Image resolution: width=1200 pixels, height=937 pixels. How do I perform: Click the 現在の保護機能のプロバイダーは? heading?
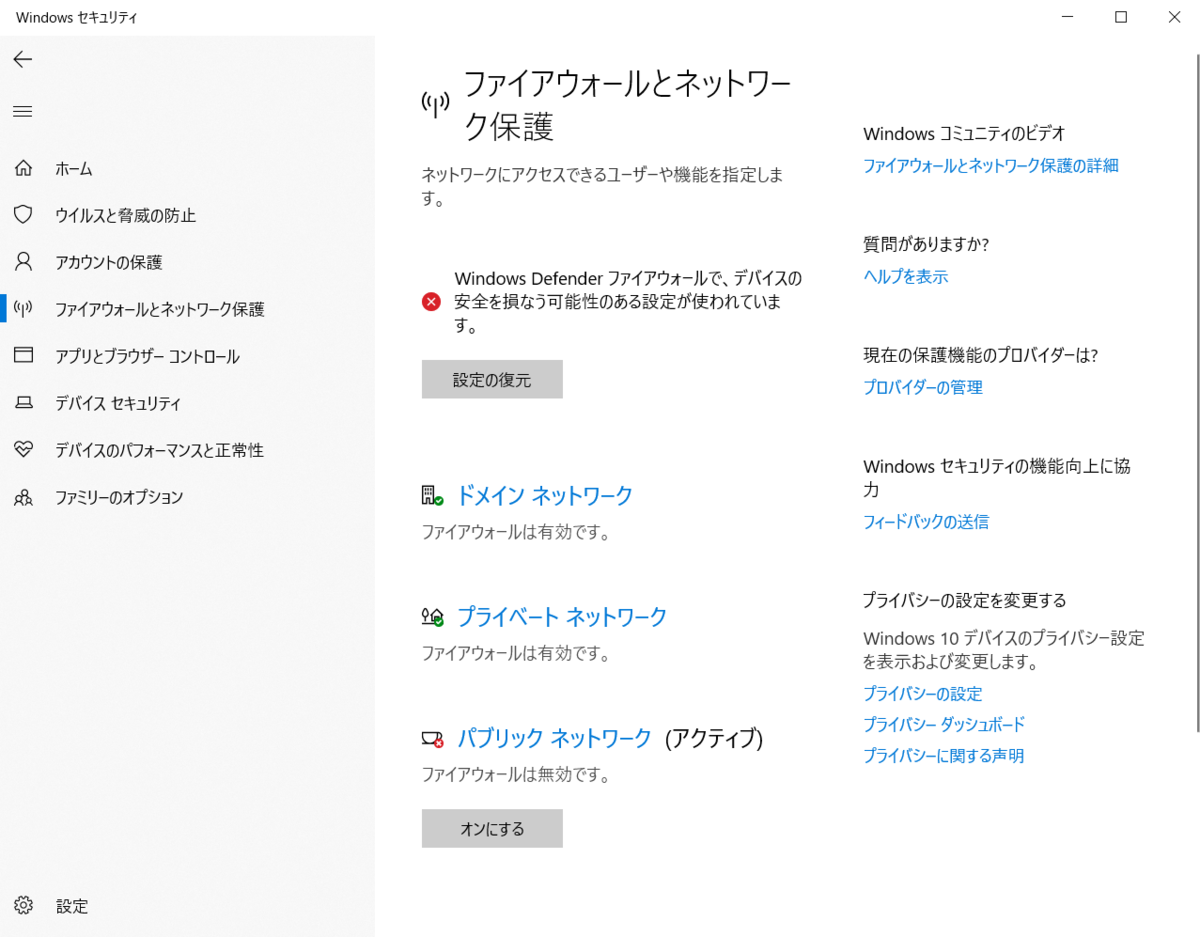pyautogui.click(x=981, y=356)
